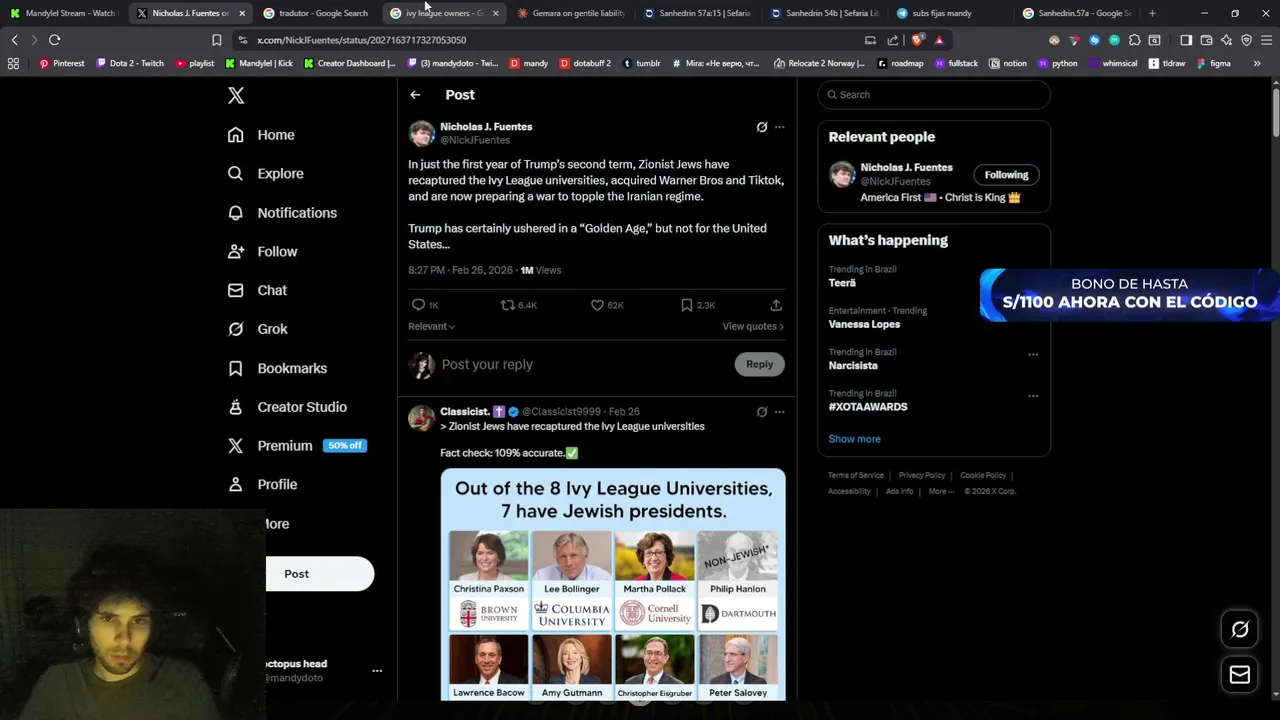Open more options for #XOTAAWARDS trend
This screenshot has width=1280, height=720.
tap(1033, 396)
